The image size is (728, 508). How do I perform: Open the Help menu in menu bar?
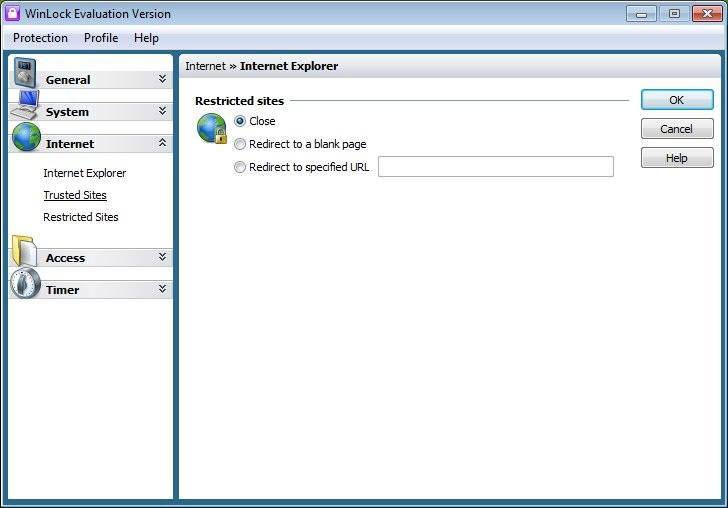[146, 38]
